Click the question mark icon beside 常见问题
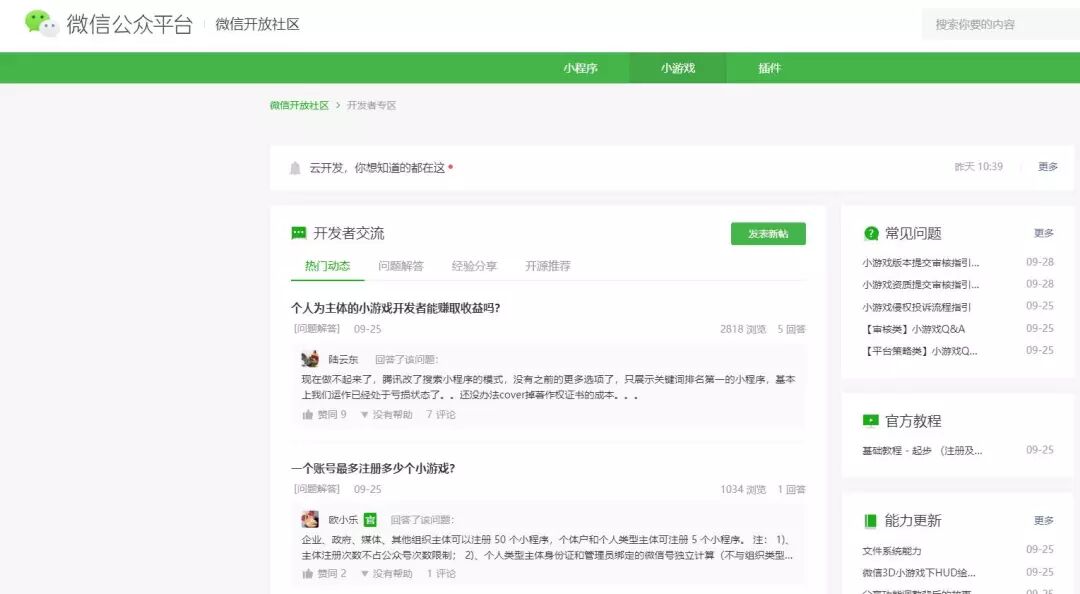The height and width of the screenshot is (594, 1080). [x=871, y=234]
